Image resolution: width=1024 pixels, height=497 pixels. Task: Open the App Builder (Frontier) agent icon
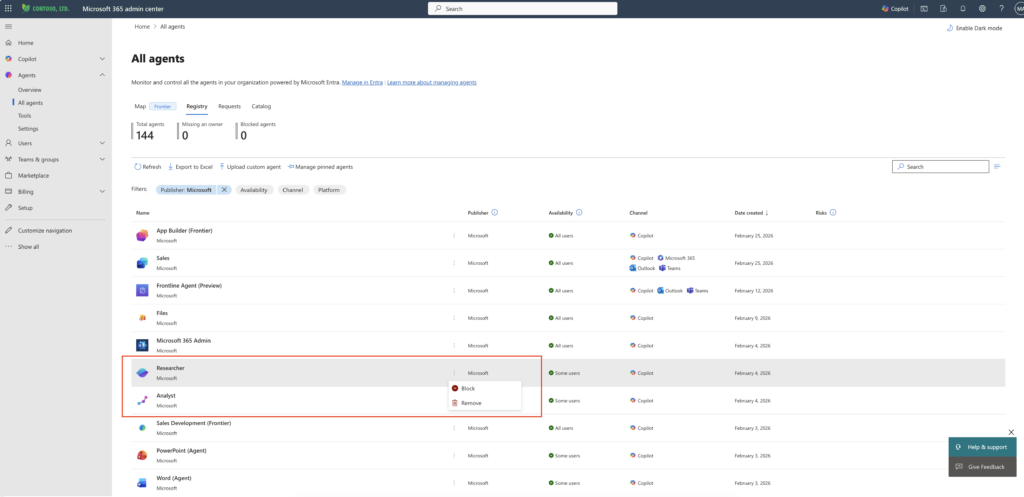[142, 235]
